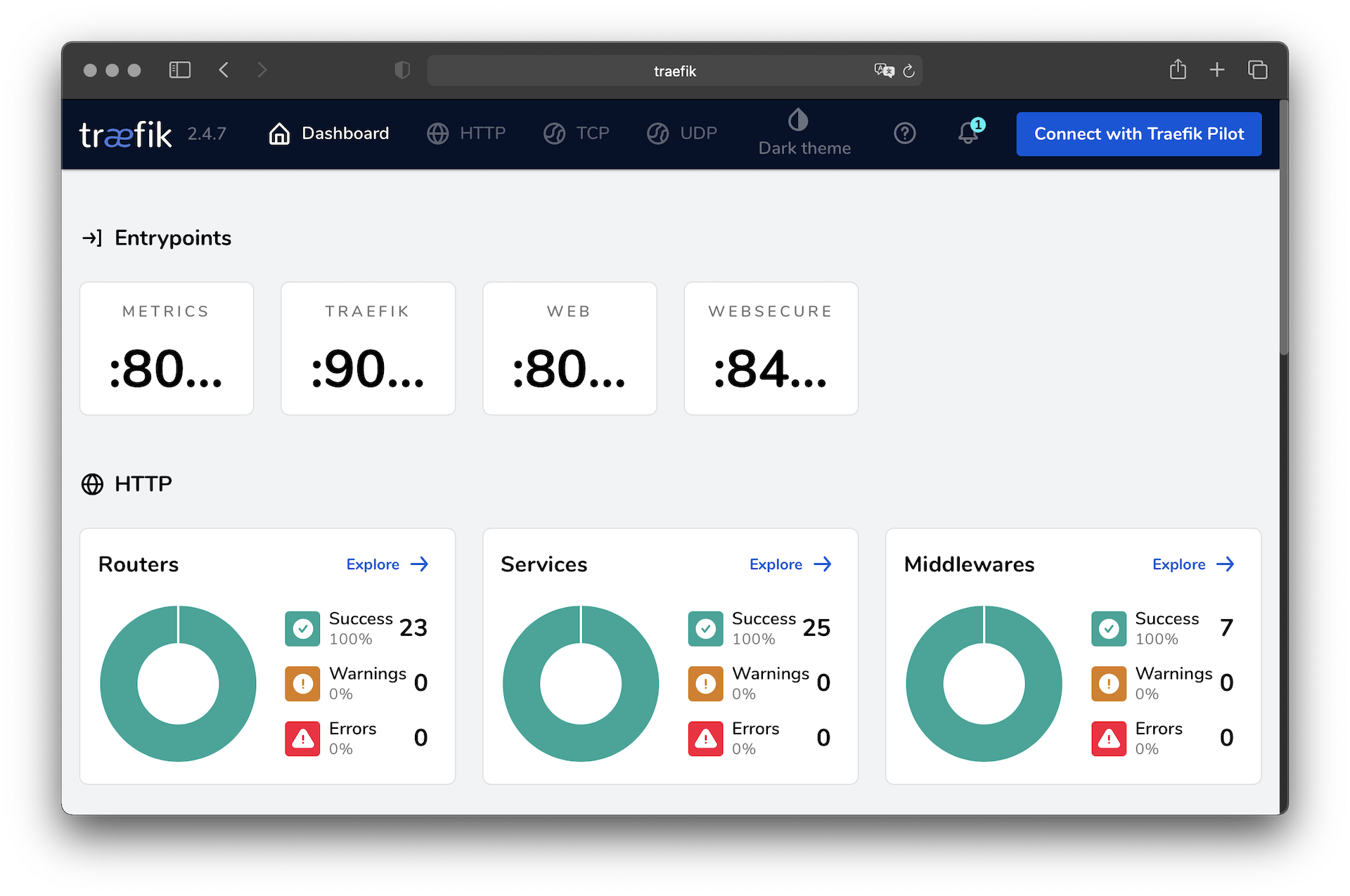Viewport: 1350px width, 896px height.
Task: Select the WEB entrypoint card
Action: pyautogui.click(x=570, y=349)
